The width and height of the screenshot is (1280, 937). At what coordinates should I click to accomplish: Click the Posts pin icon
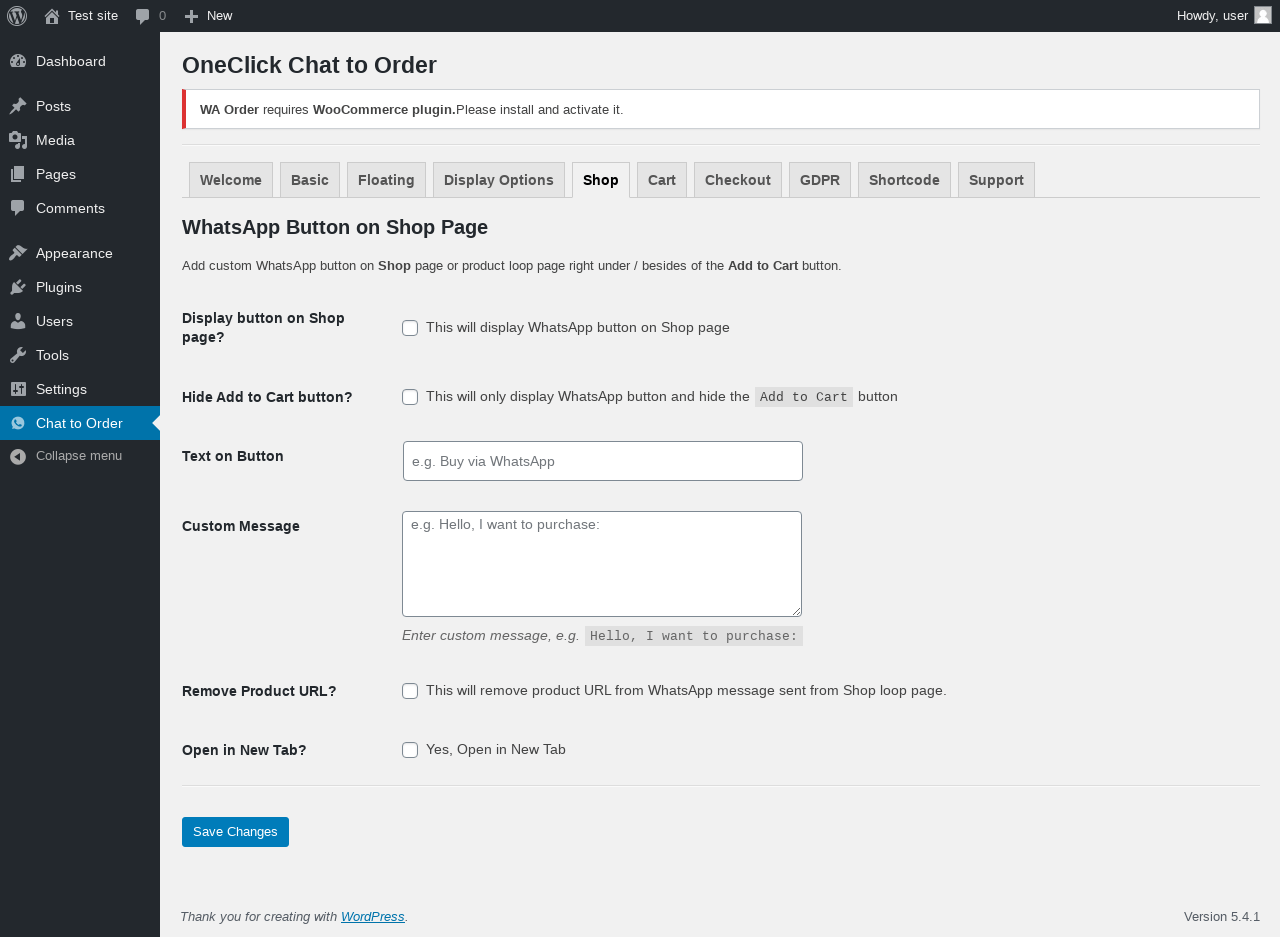pos(18,106)
